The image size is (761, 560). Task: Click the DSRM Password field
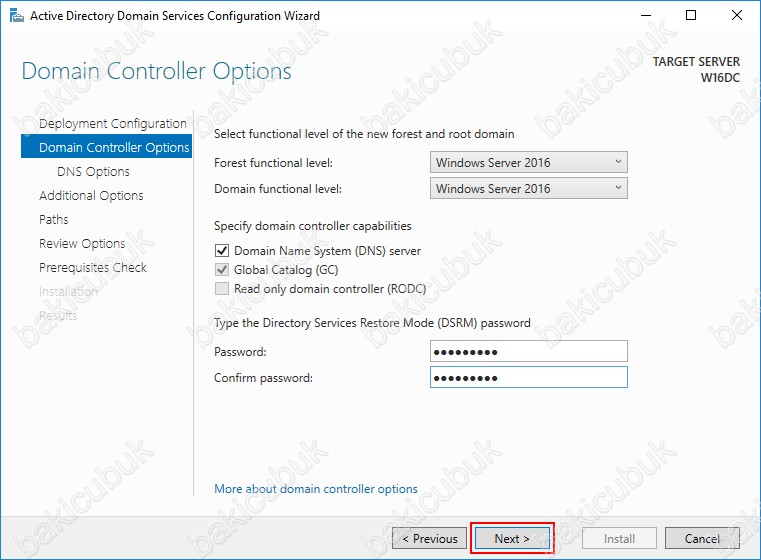[528, 351]
